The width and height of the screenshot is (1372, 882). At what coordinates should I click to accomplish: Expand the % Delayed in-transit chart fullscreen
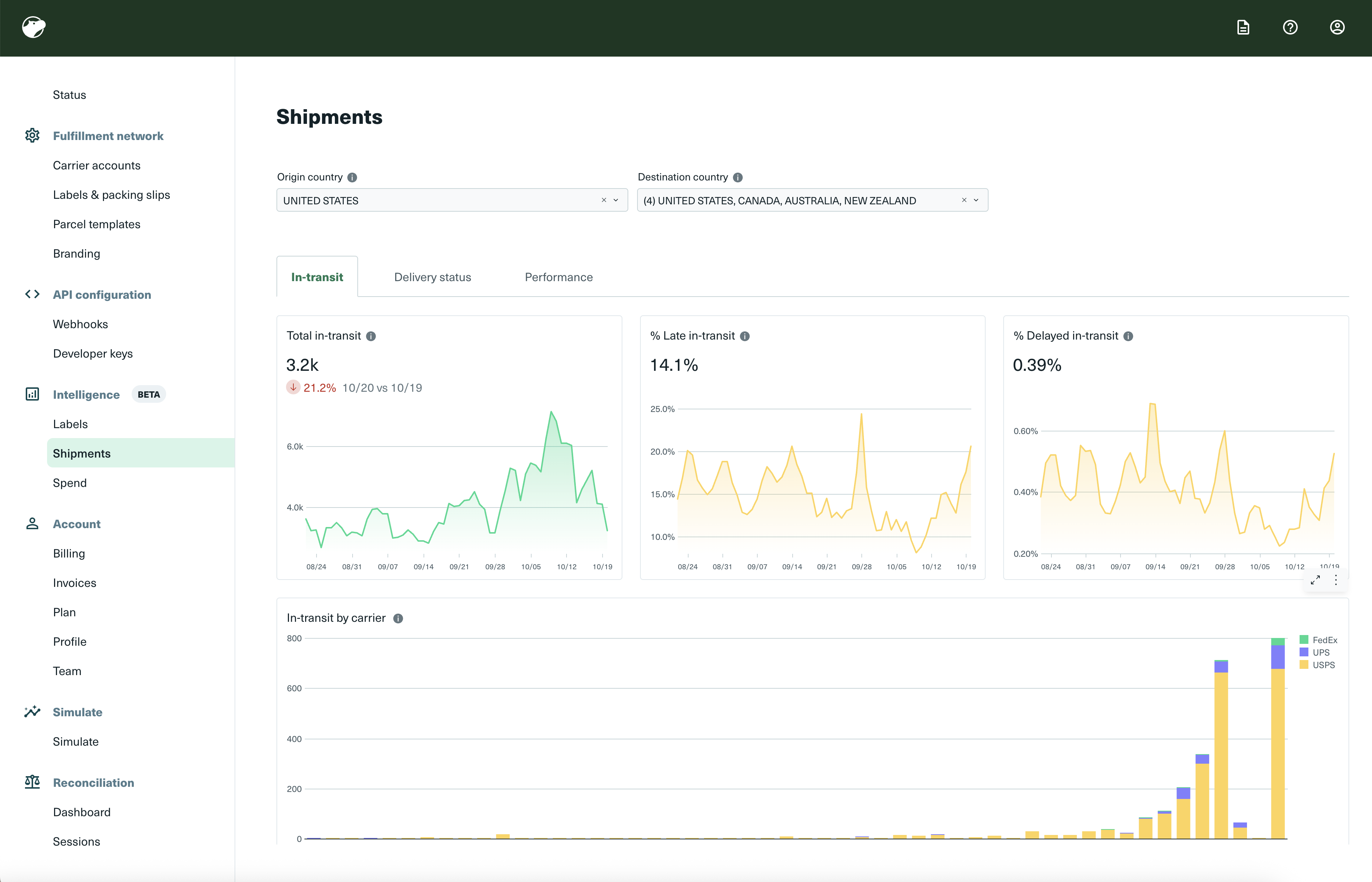point(1315,580)
